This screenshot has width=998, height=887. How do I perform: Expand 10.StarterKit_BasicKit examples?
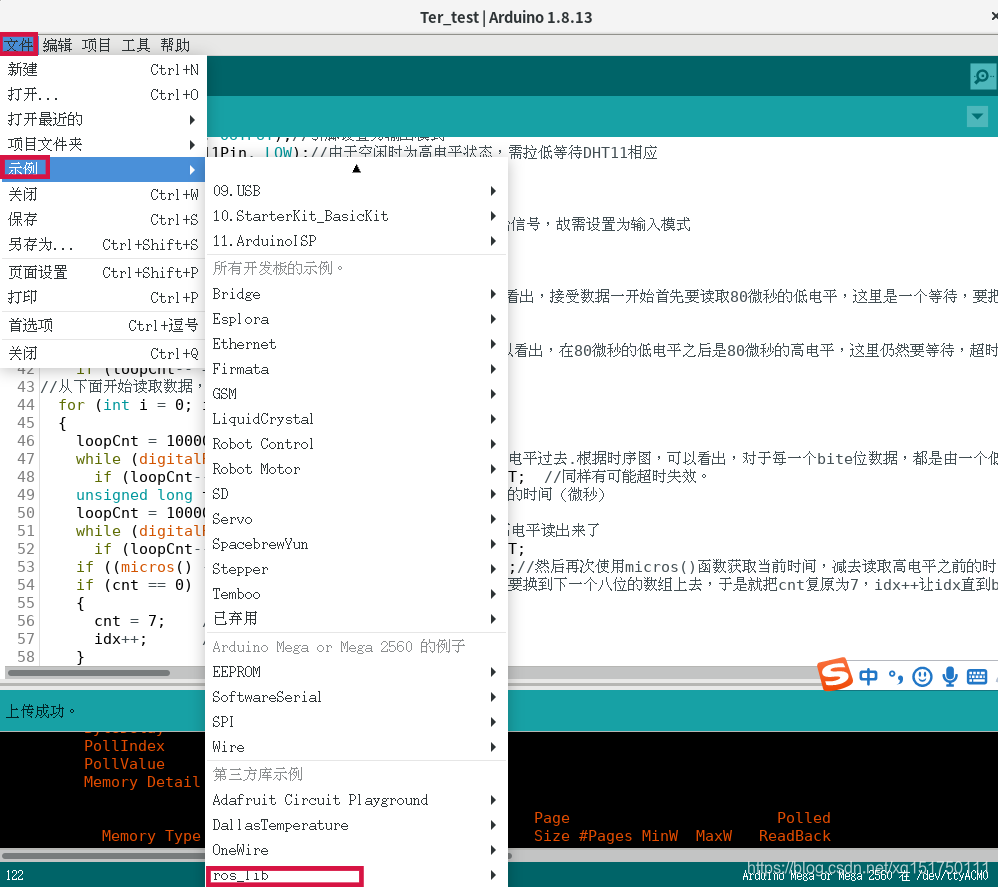click(356, 216)
